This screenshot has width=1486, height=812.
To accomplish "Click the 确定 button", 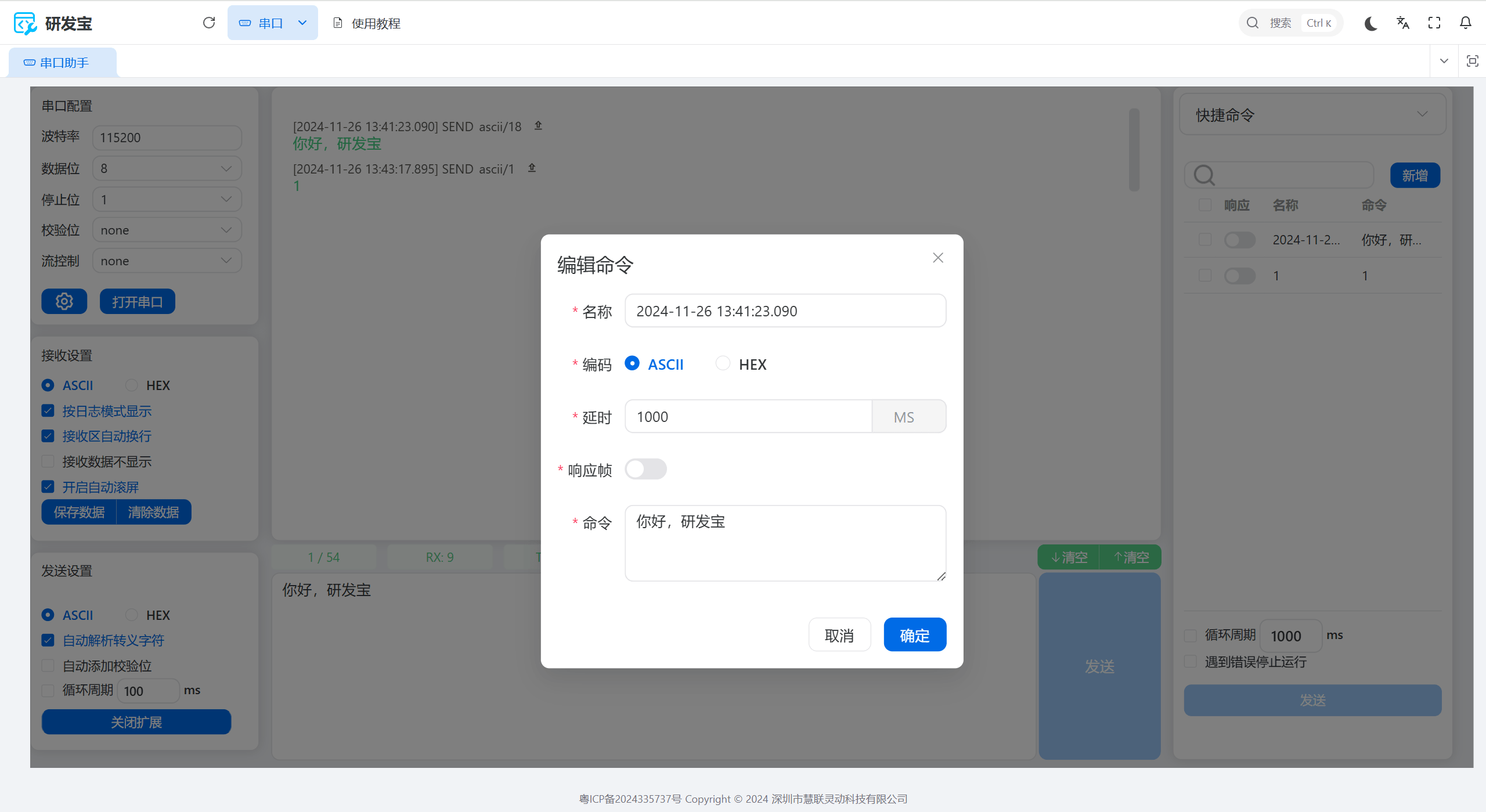I will (x=915, y=635).
